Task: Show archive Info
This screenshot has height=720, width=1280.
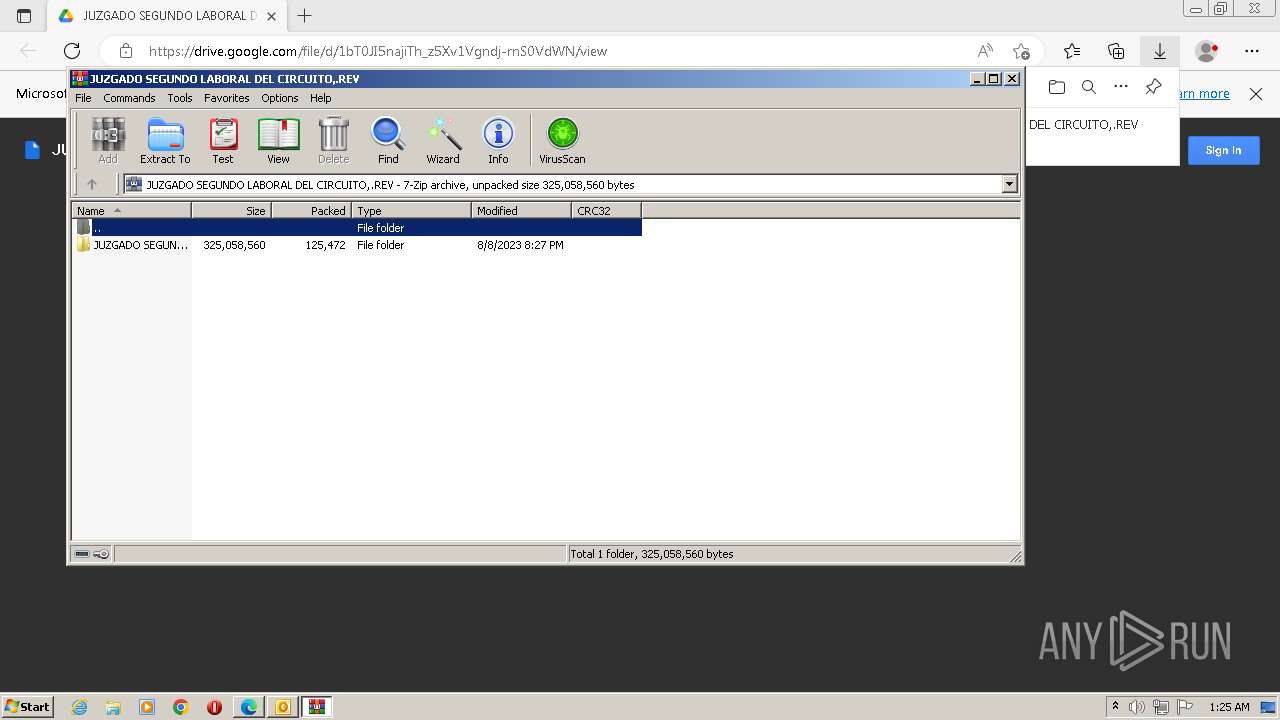Action: pos(498,140)
